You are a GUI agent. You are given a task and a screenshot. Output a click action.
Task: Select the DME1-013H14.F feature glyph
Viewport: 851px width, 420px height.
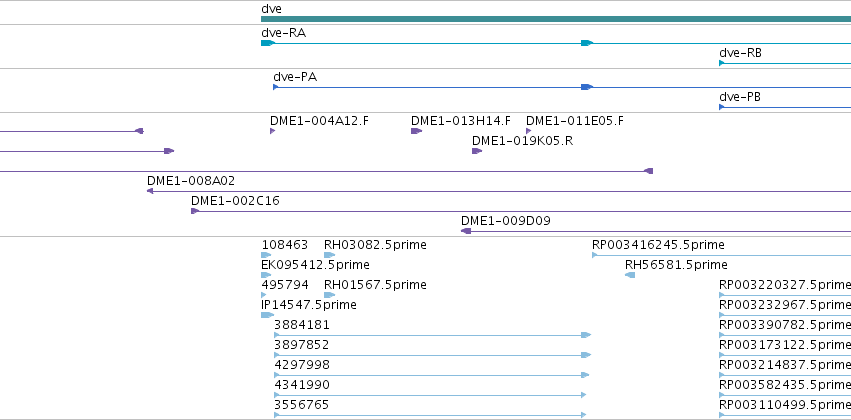coord(416,131)
